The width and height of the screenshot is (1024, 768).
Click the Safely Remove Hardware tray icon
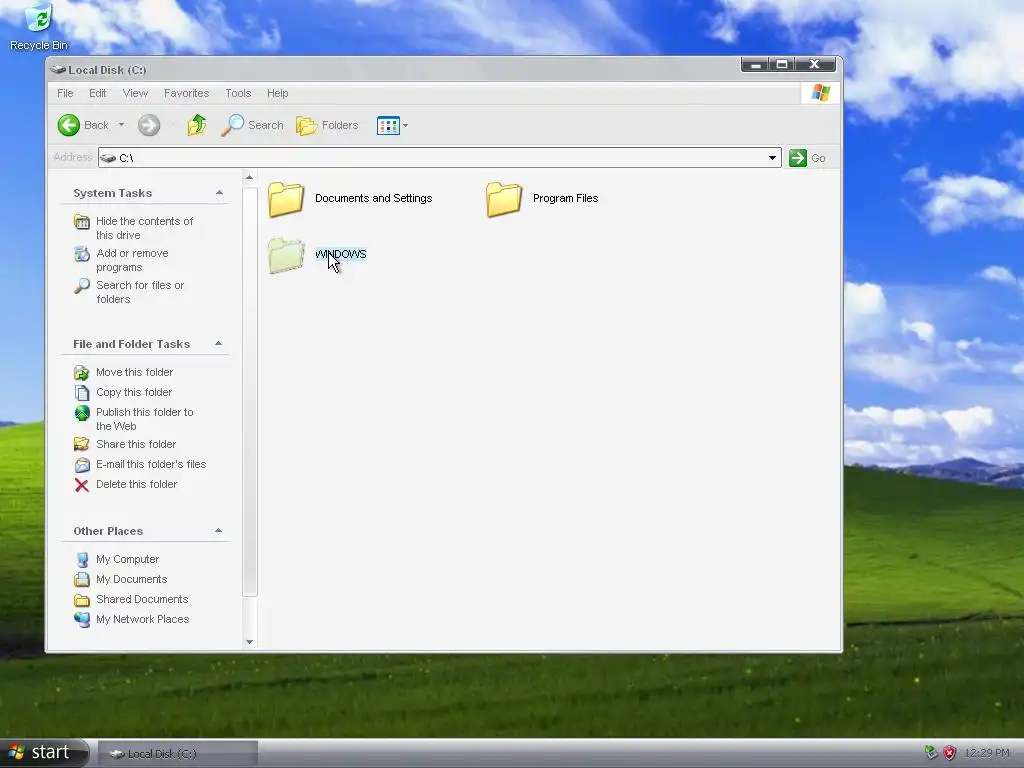click(931, 753)
